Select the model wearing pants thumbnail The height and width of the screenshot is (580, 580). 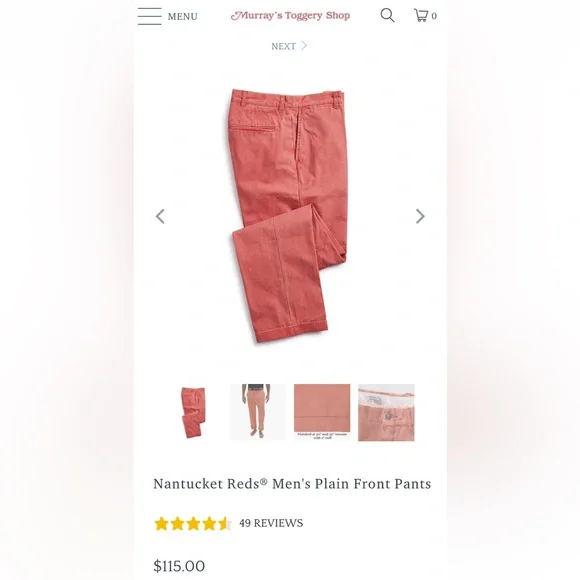258,412
